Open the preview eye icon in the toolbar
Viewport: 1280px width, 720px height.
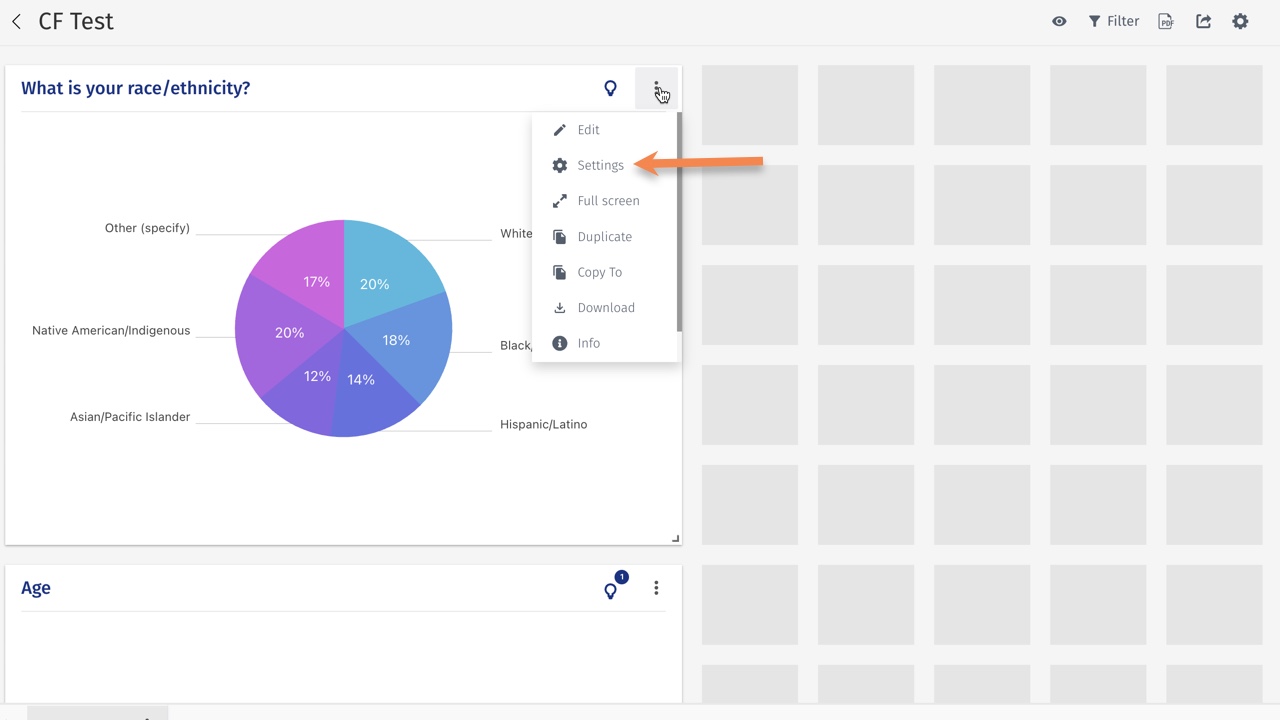click(1059, 20)
